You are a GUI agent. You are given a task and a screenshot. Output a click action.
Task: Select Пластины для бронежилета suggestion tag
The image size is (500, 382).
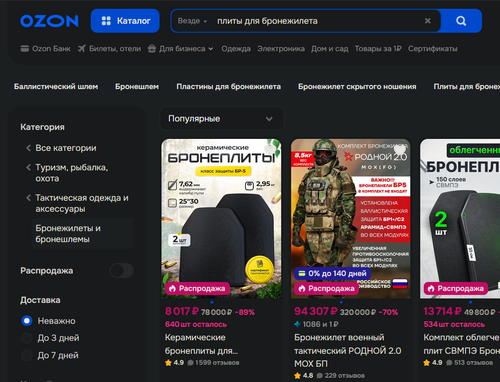pyautogui.click(x=229, y=87)
